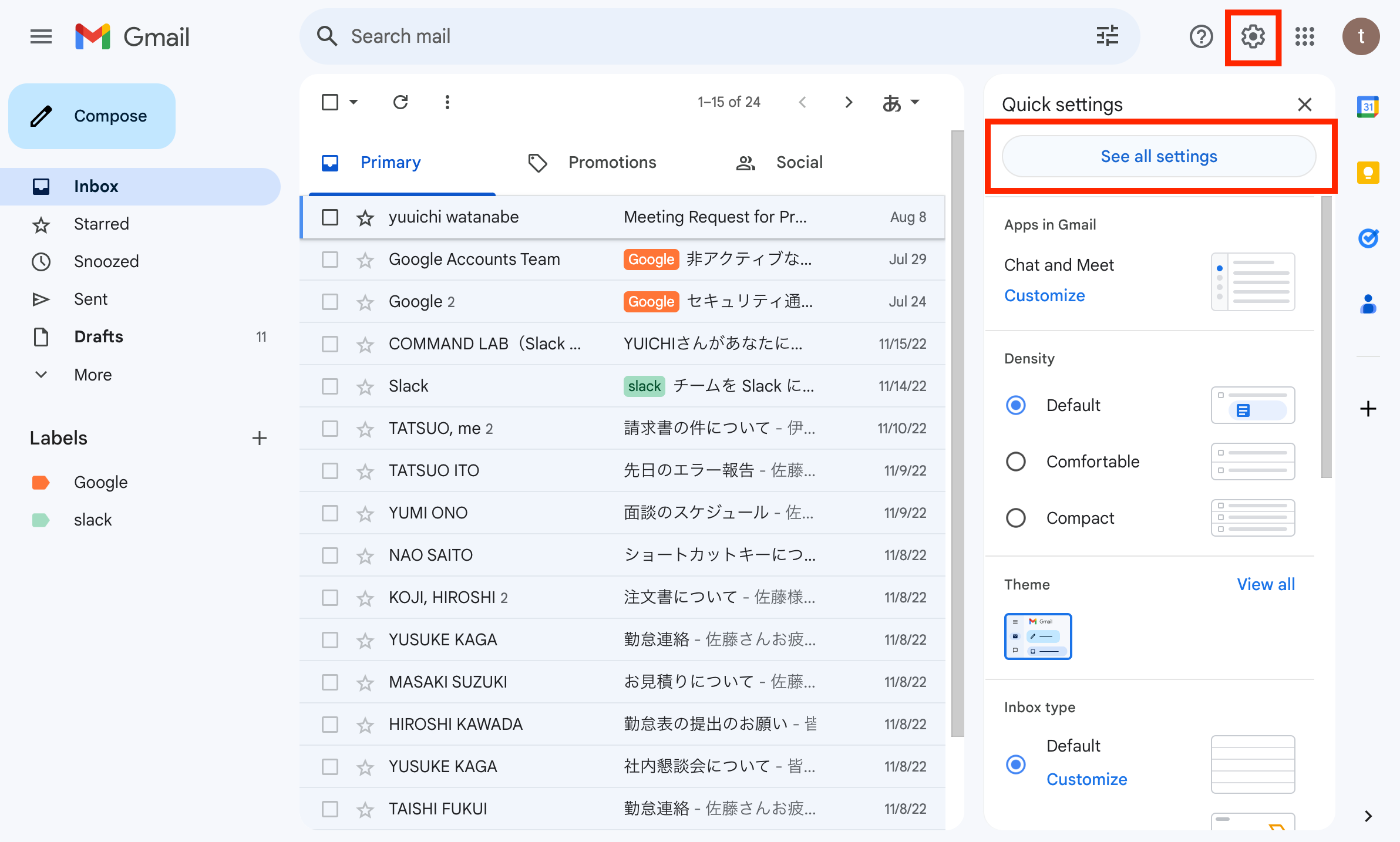The height and width of the screenshot is (842, 1400).
Task: Open Contacts side panel
Action: (1368, 304)
